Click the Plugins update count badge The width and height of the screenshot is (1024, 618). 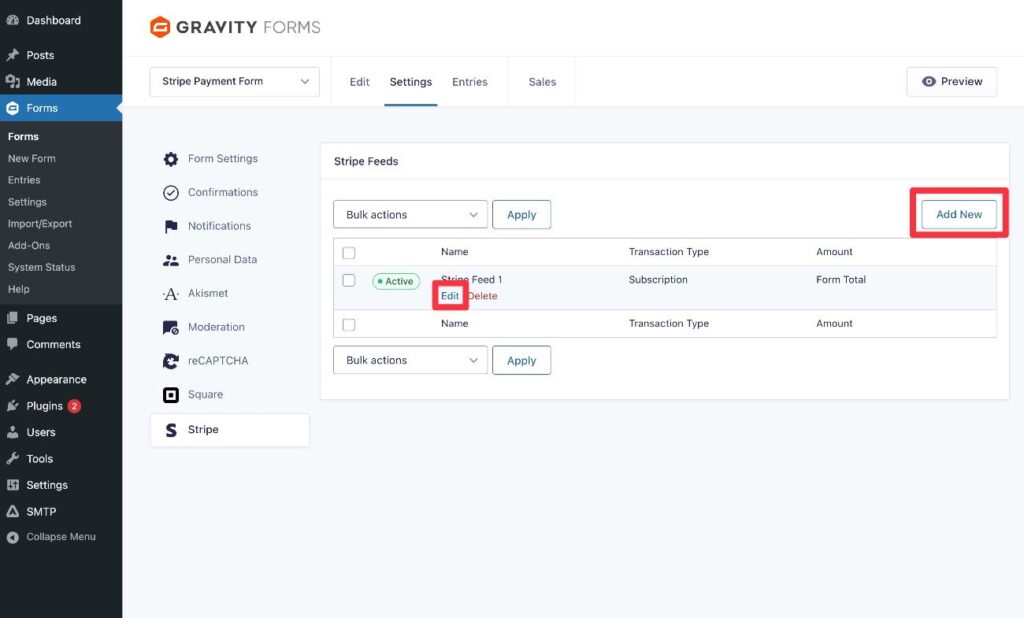pyautogui.click(x=74, y=406)
